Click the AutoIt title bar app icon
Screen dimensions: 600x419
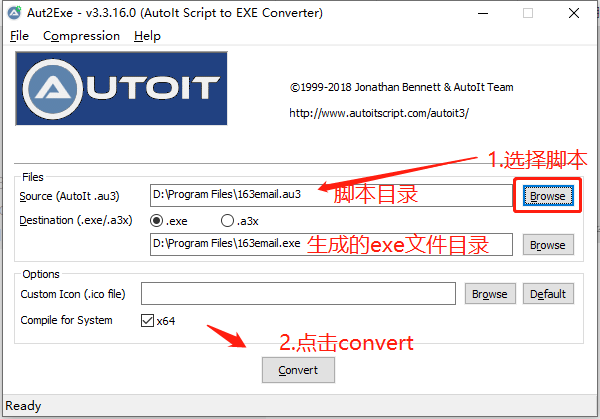point(15,13)
